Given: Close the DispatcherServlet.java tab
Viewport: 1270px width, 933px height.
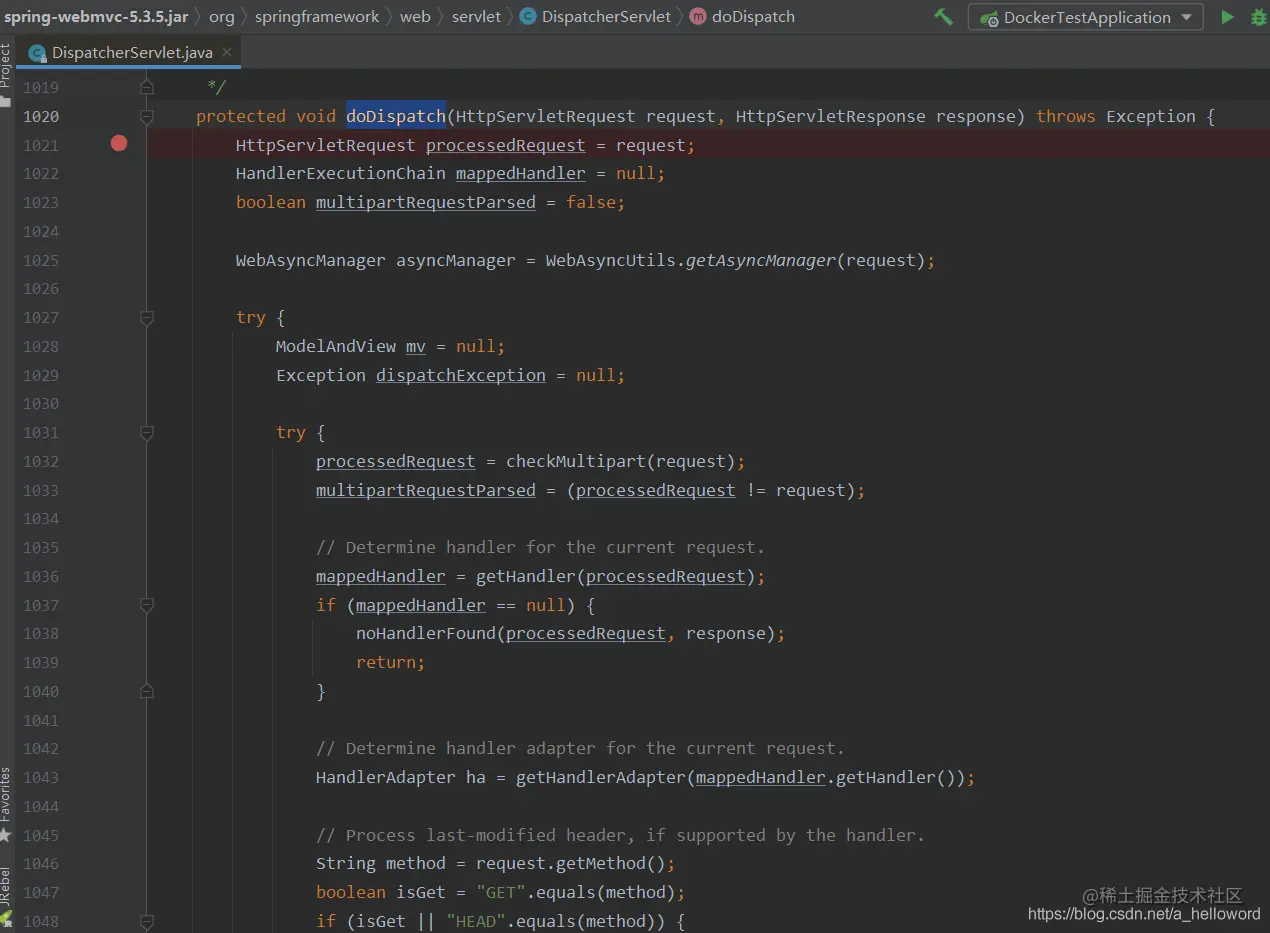Looking at the screenshot, I should (227, 52).
